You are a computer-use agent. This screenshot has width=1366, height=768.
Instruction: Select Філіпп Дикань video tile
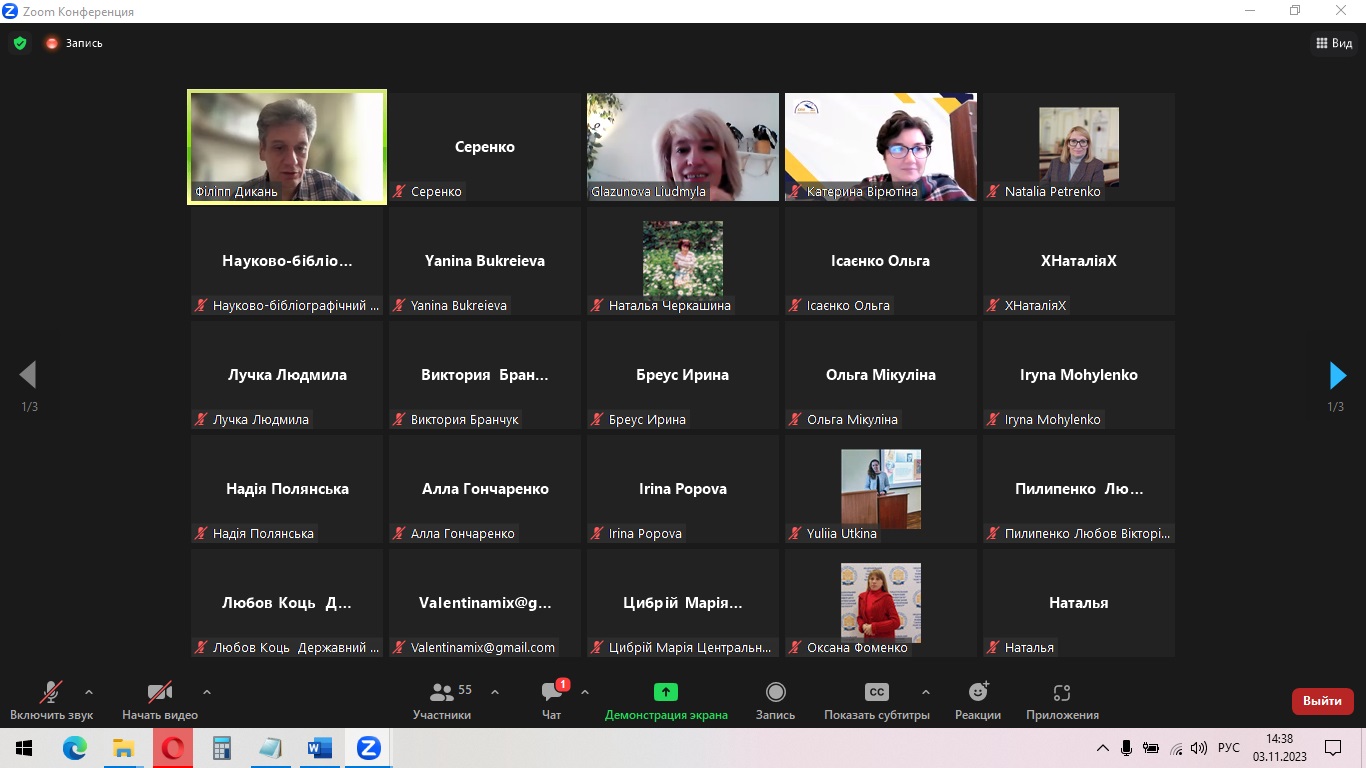(287, 147)
